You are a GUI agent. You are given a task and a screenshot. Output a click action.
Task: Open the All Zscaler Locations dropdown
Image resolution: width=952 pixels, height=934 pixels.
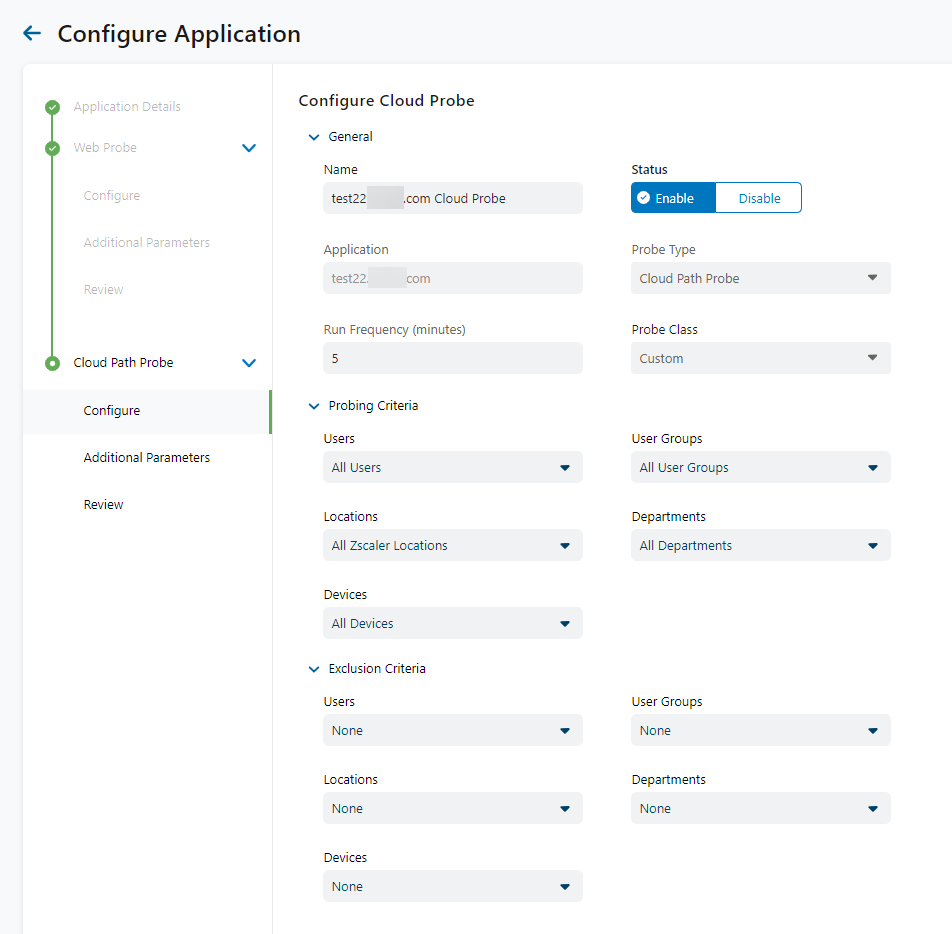[x=453, y=545]
